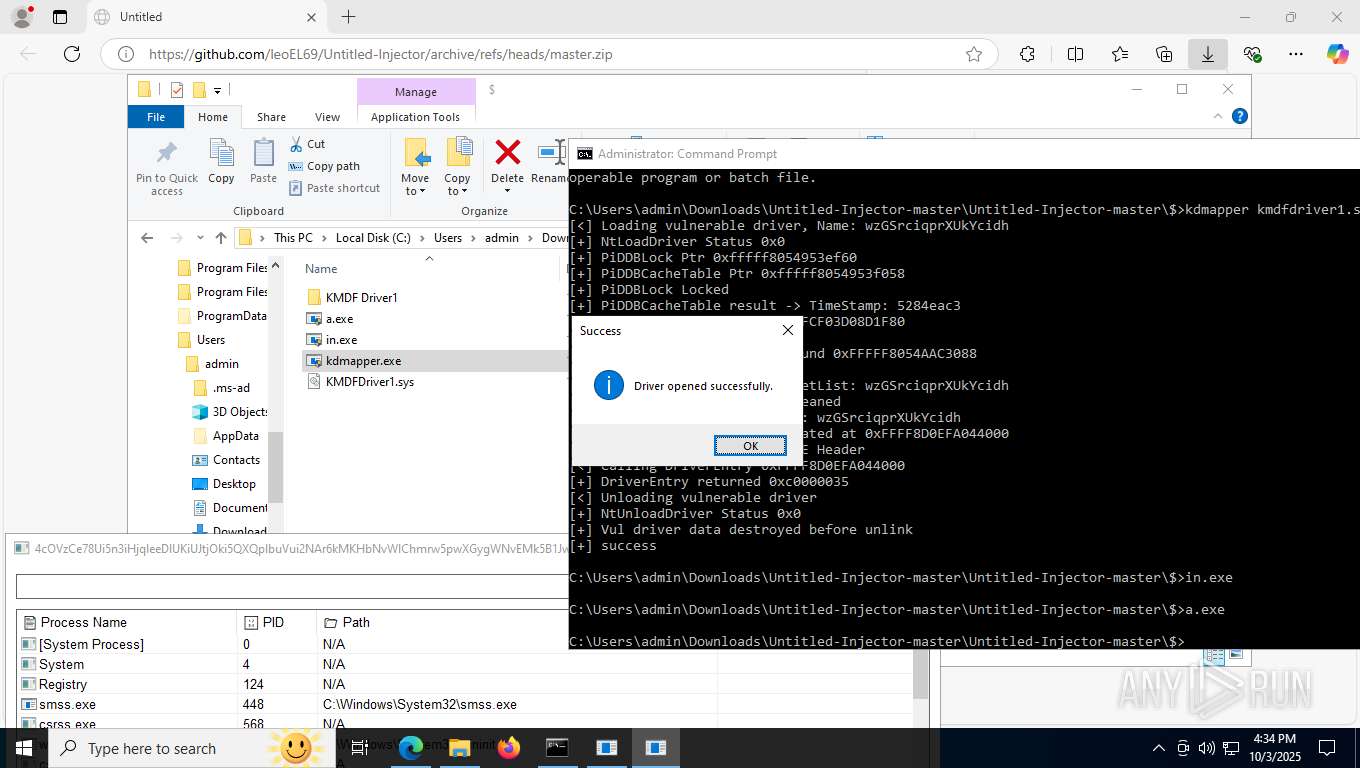The image size is (1360, 768).
Task: Open the Command Prompt taskbar icon
Action: click(557, 748)
